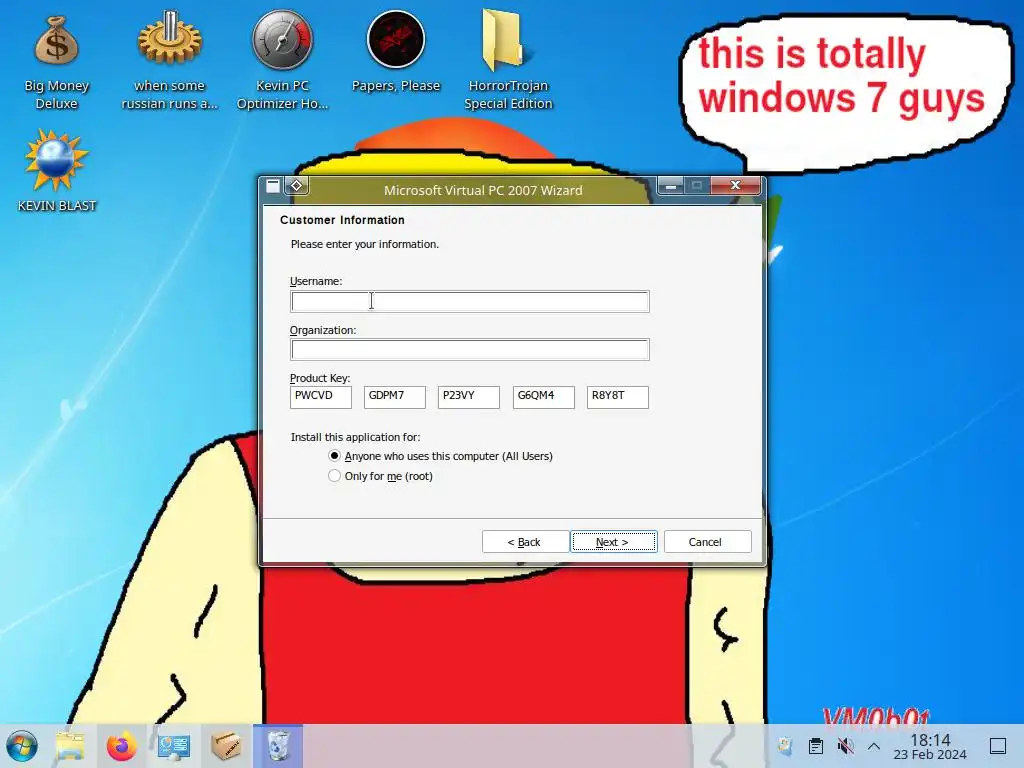Viewport: 1024px width, 768px height.
Task: Click the '< Back' button
Action: pos(524,541)
